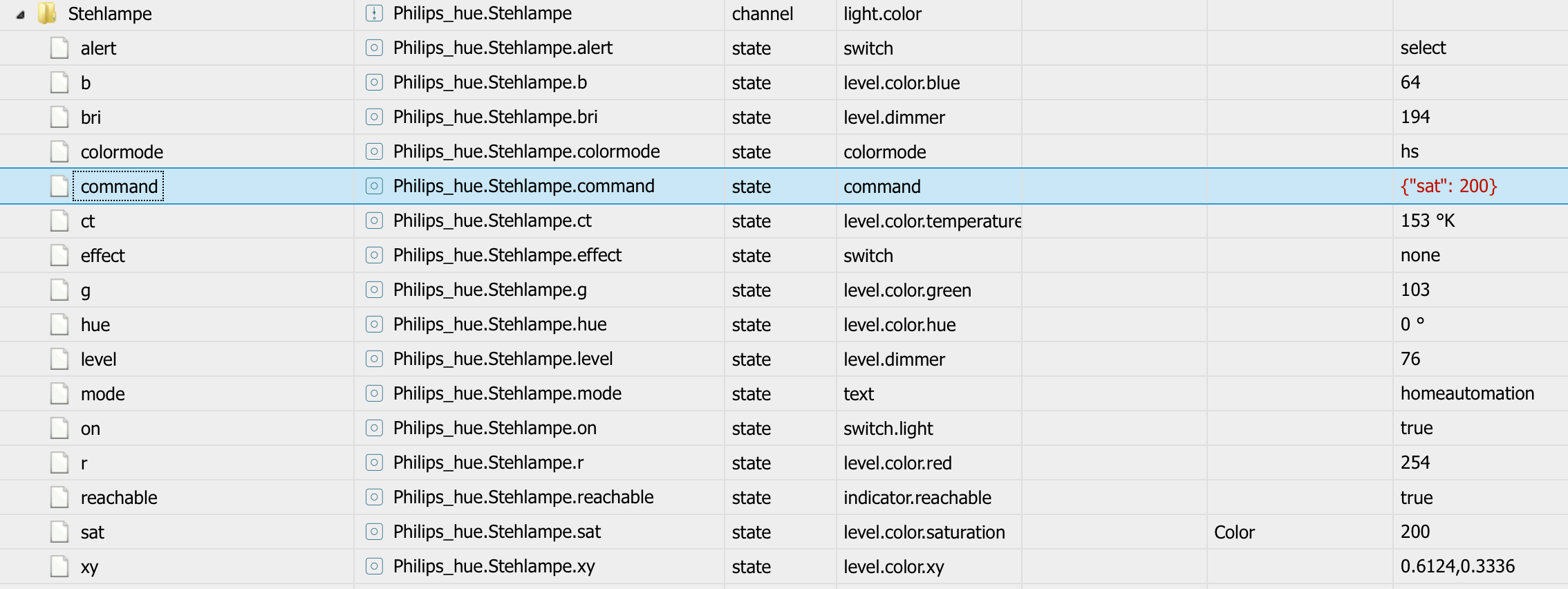
Task: Select the sat state row
Action: point(93,532)
